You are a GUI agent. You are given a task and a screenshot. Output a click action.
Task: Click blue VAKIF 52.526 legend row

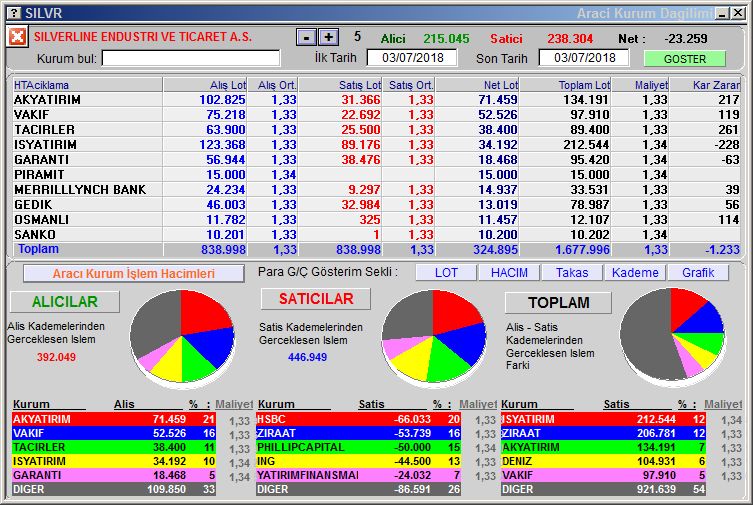click(114, 433)
